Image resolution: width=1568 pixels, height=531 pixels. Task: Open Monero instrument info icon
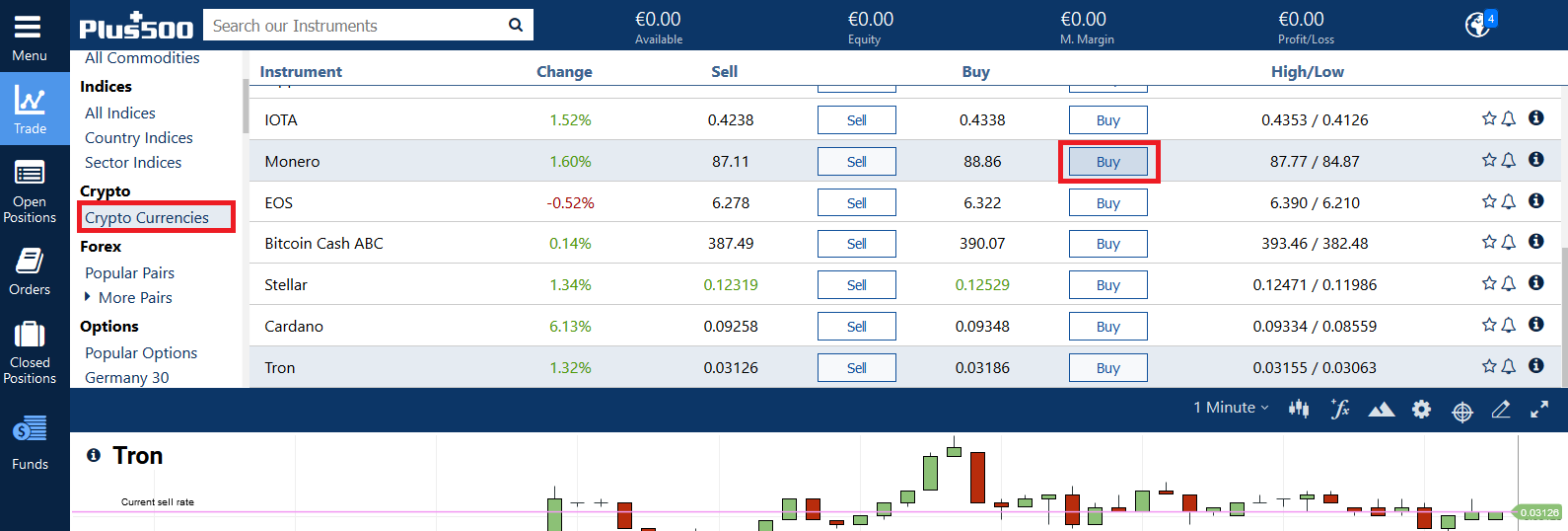pos(1536,159)
